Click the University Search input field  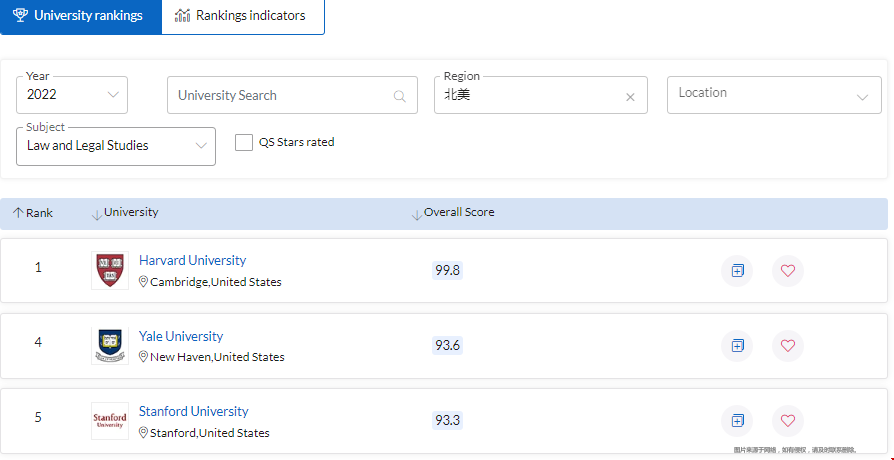point(292,95)
